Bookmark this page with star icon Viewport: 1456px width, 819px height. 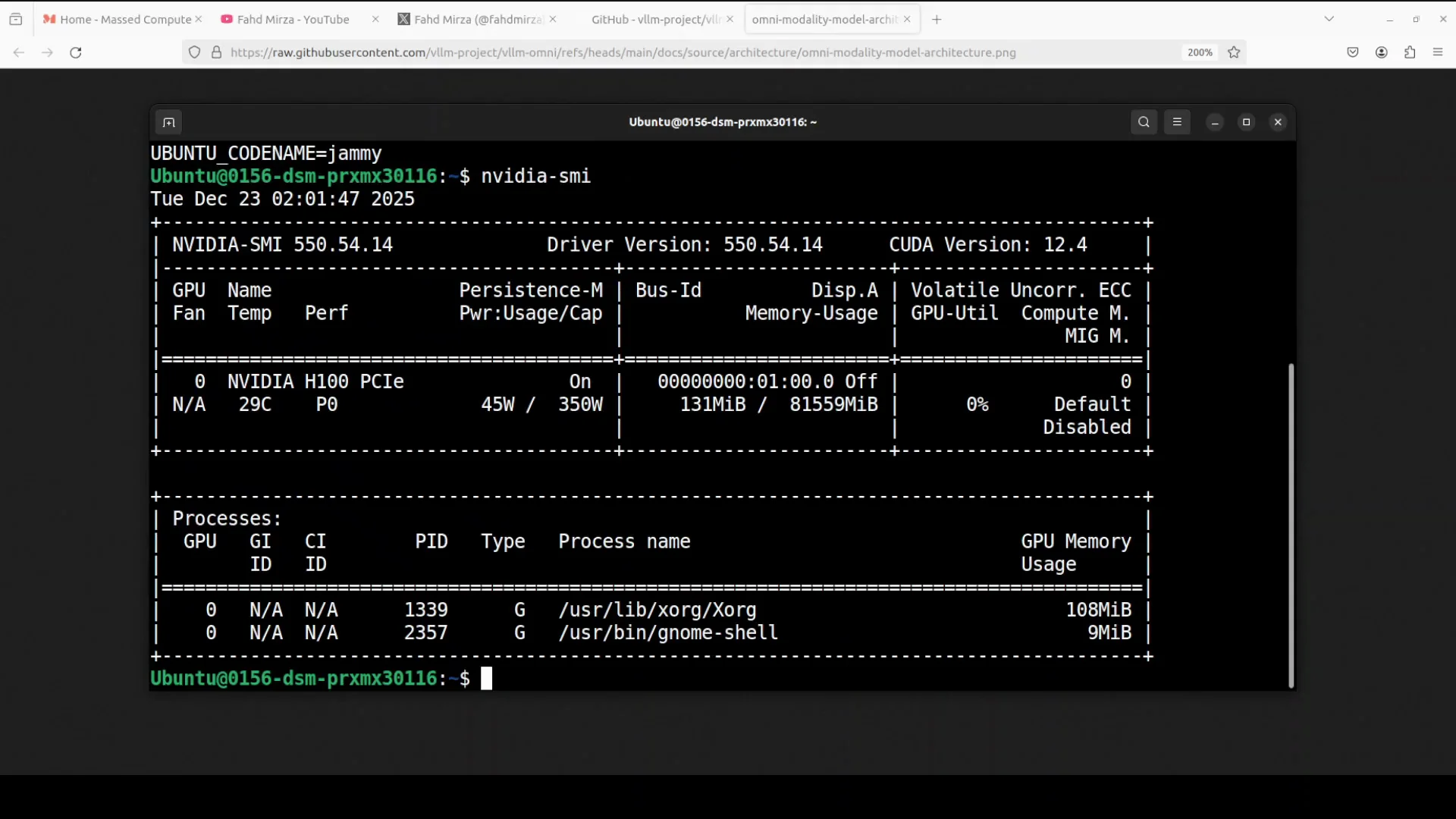point(1234,52)
